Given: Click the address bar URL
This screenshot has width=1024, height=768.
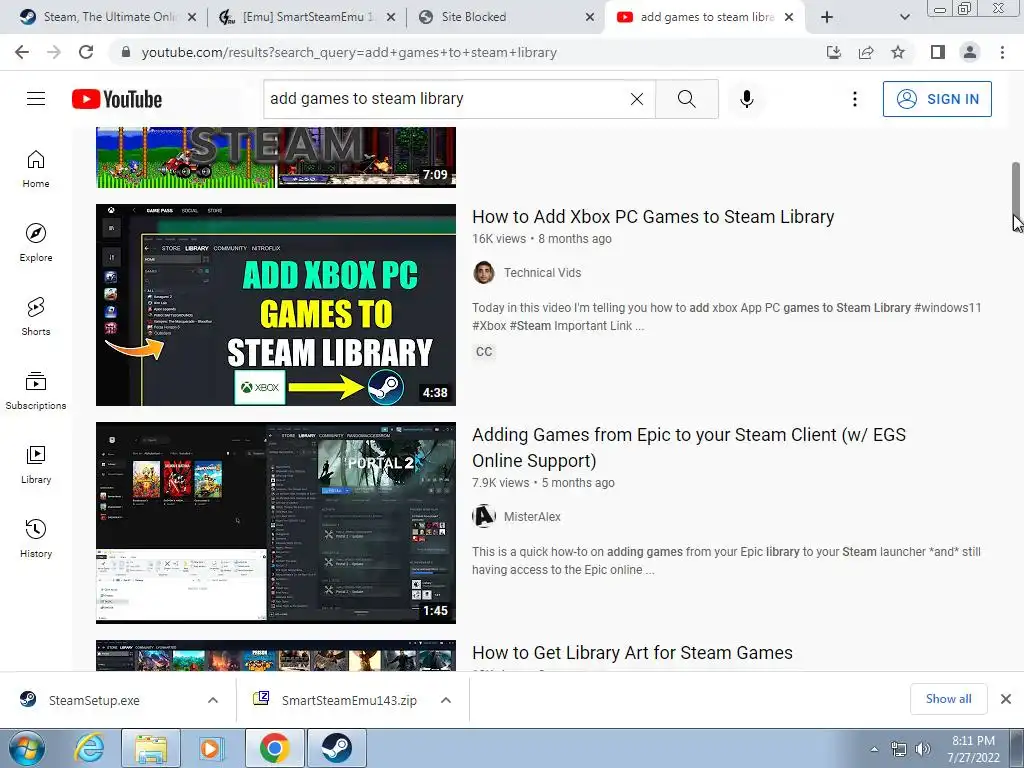Looking at the screenshot, I should (x=349, y=52).
